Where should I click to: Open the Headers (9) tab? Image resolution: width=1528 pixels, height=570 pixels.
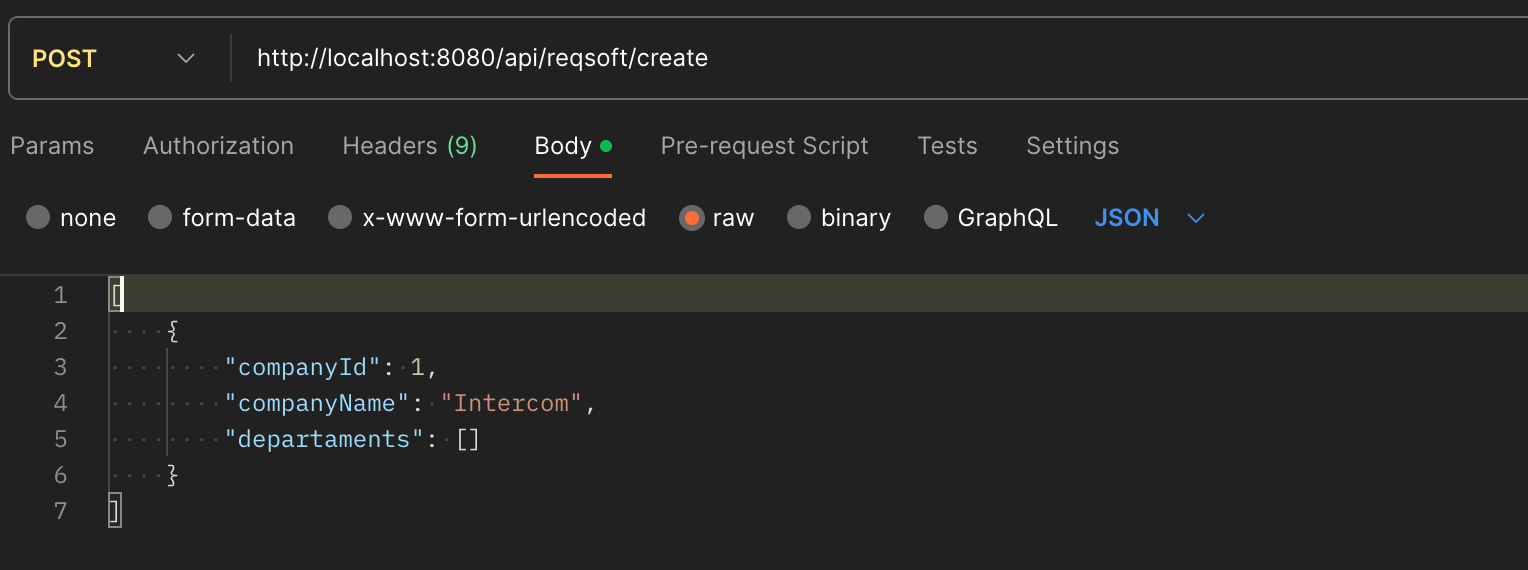pyautogui.click(x=410, y=146)
